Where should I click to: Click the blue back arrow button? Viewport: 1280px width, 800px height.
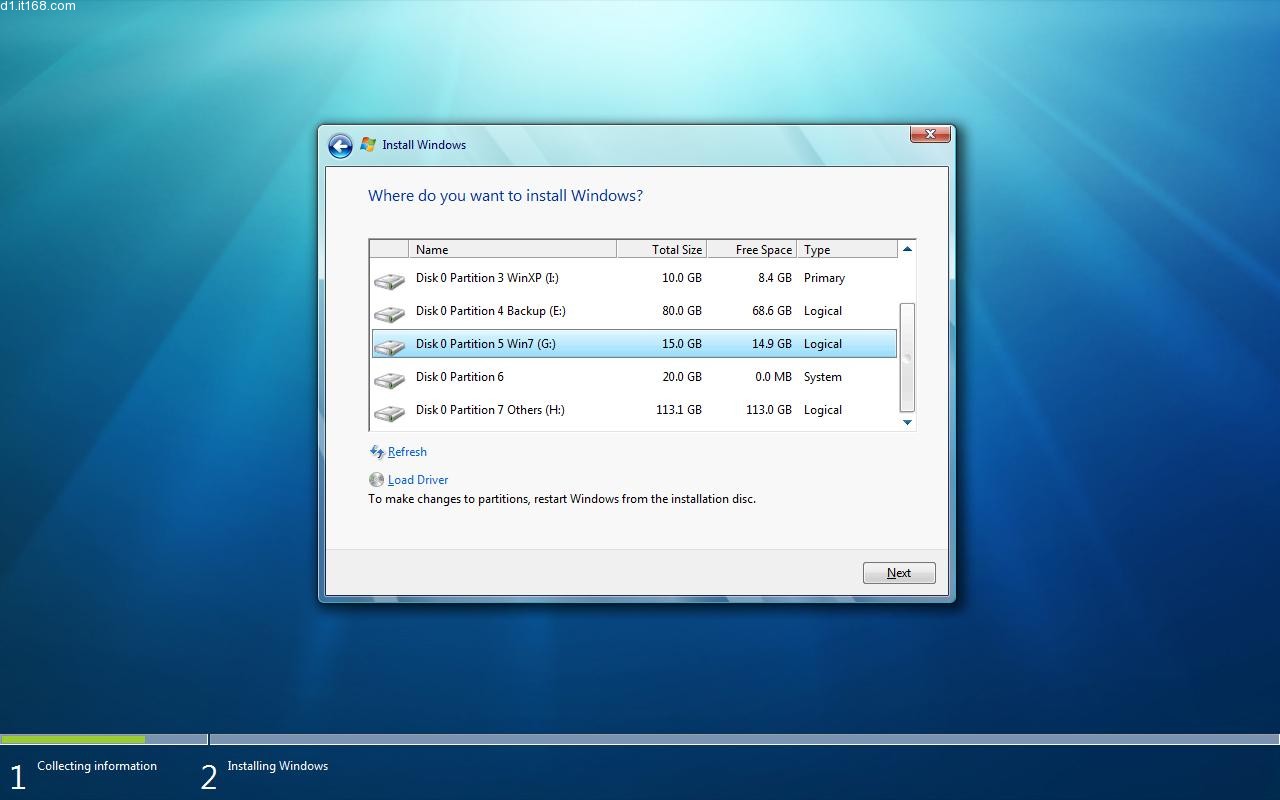pyautogui.click(x=340, y=146)
